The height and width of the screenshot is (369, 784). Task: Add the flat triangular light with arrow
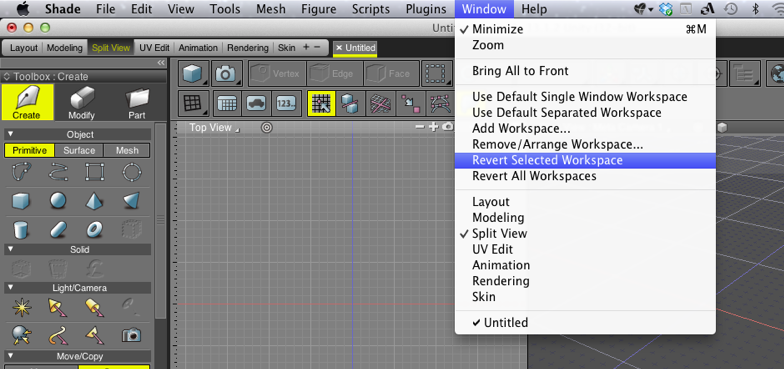click(x=93, y=334)
